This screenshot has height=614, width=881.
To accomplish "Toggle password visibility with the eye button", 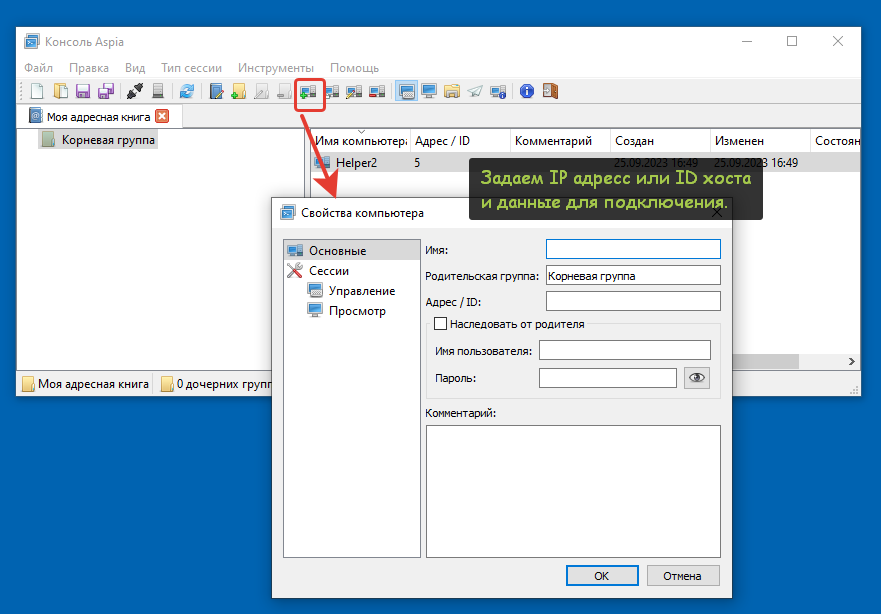I will (x=697, y=377).
